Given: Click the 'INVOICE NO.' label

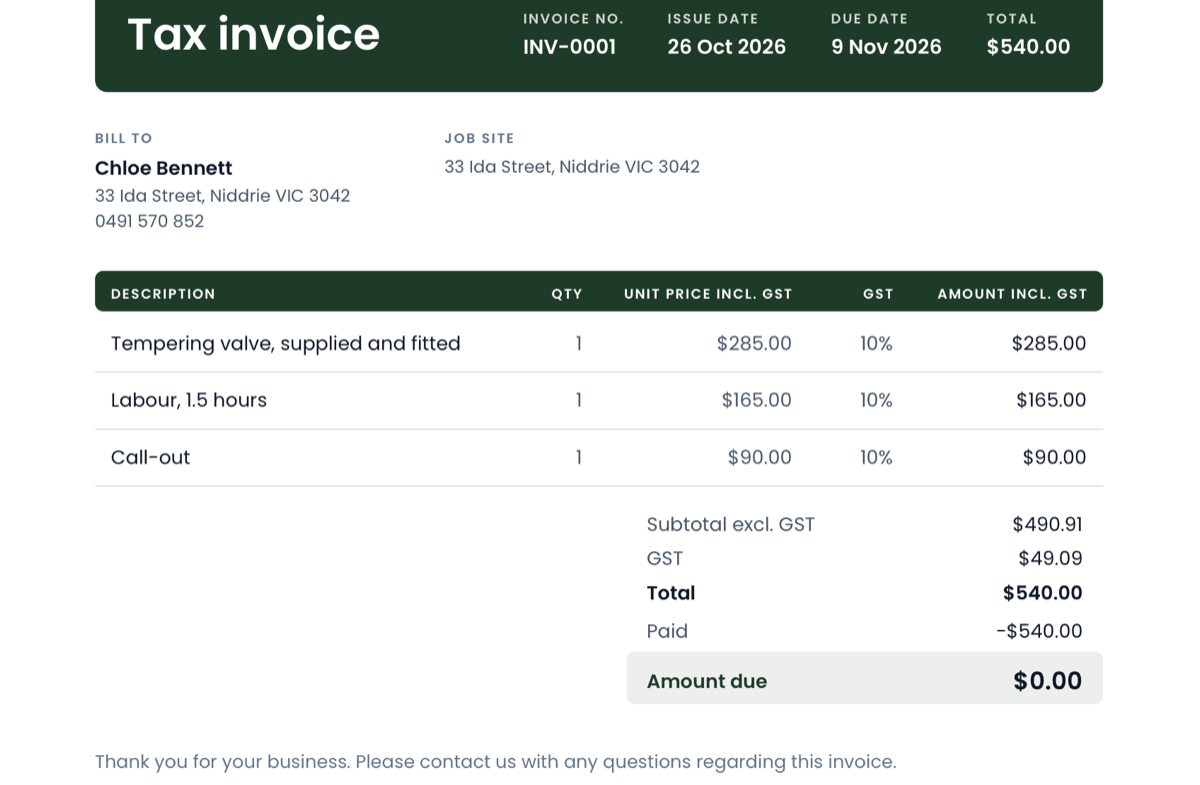Looking at the screenshot, I should (x=573, y=19).
